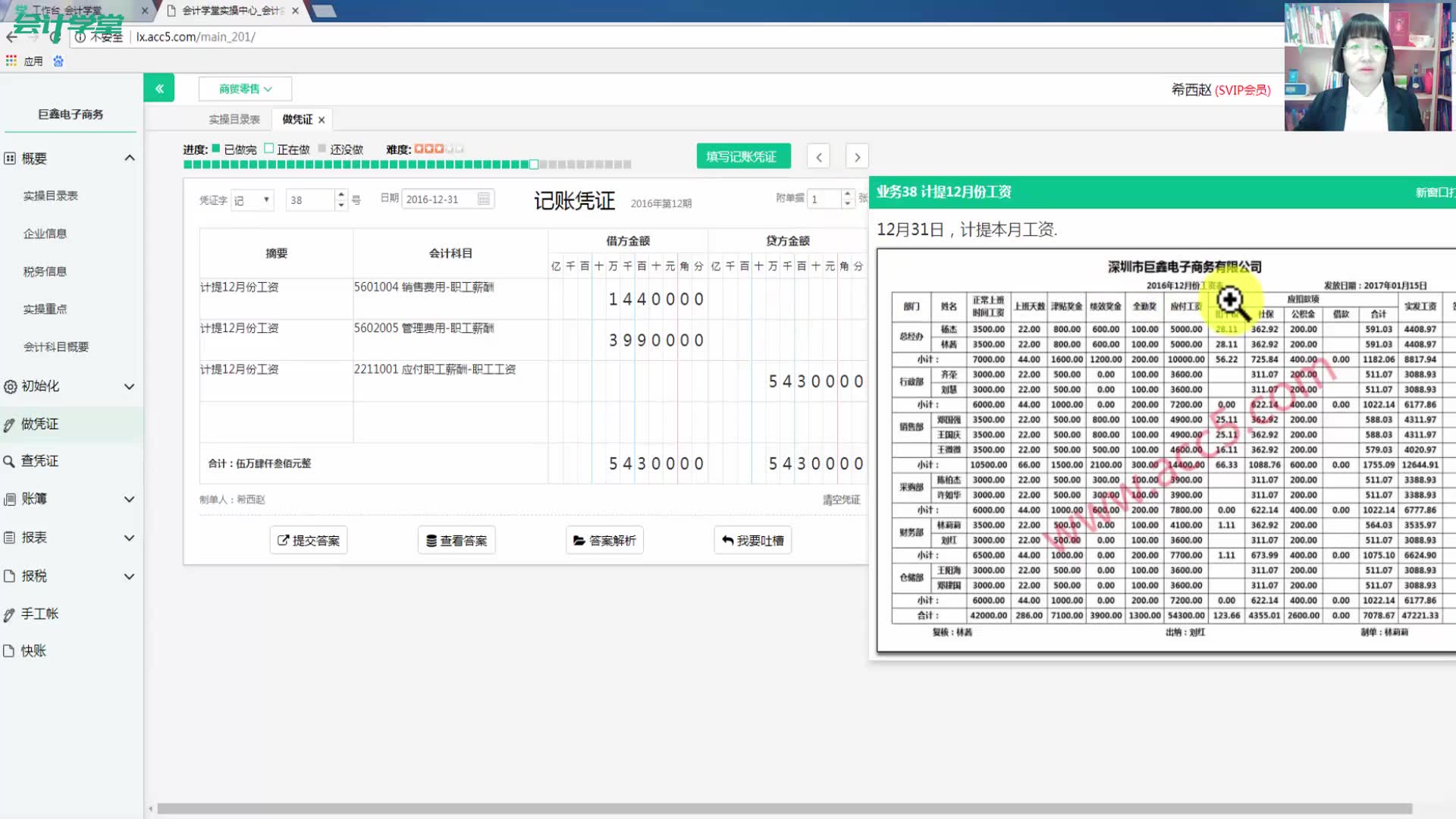
Task: Open 查凭证 search in sidebar
Action: pos(39,461)
